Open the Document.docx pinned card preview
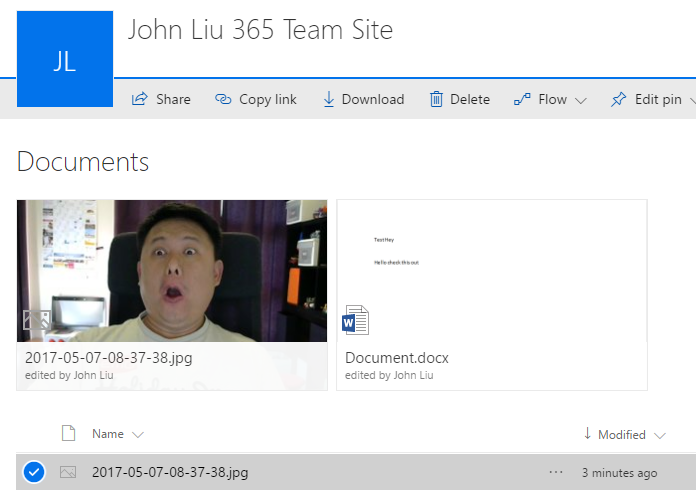696x497 pixels. click(x=492, y=270)
